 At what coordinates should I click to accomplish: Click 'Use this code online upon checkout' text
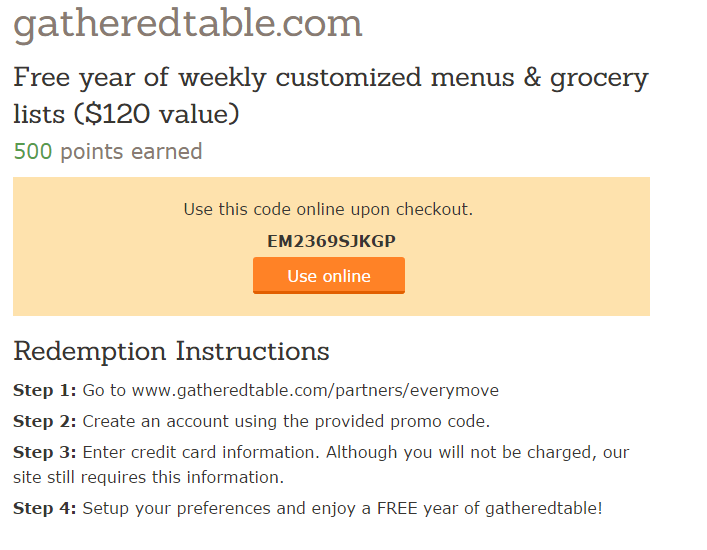coord(328,210)
